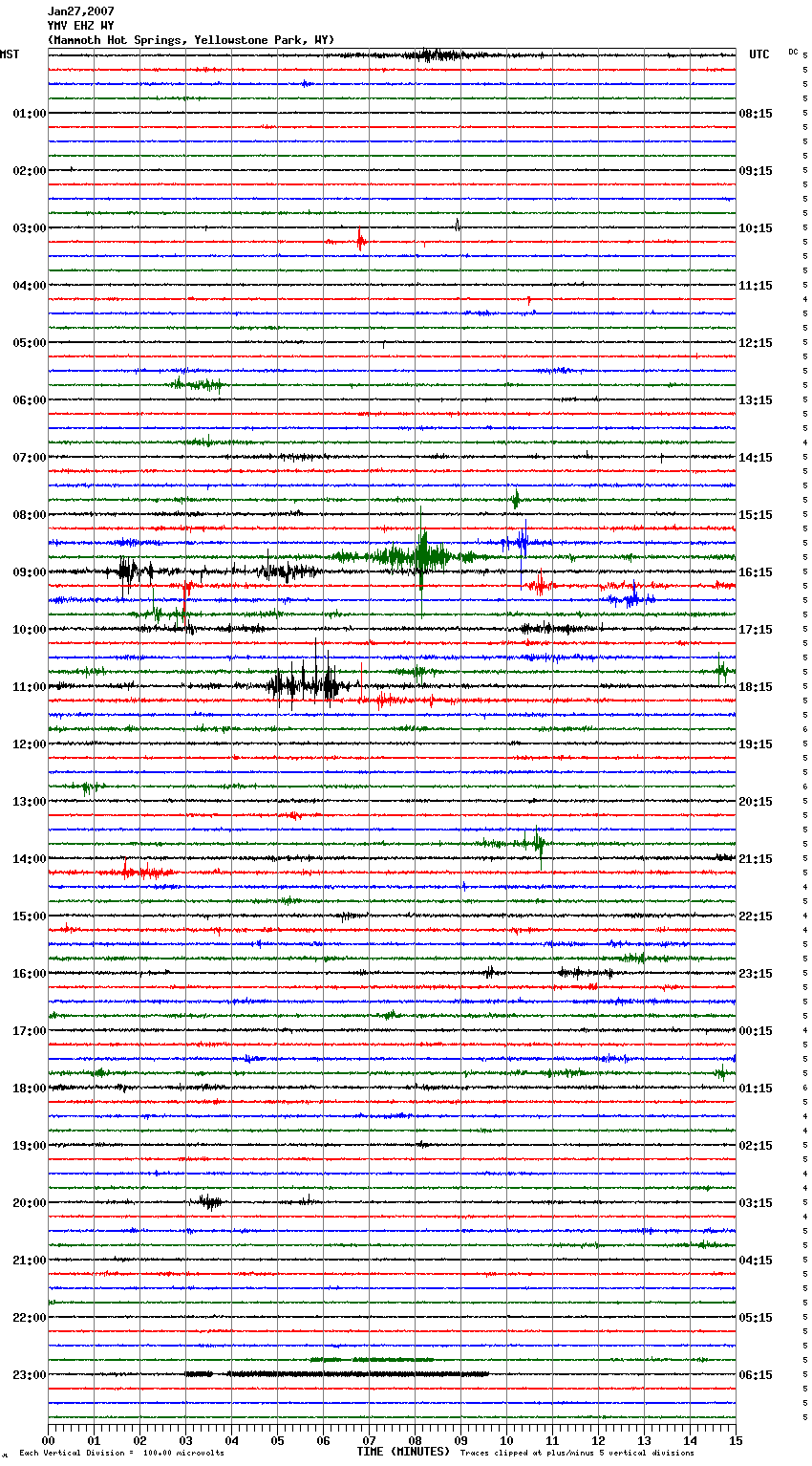Click the DC column header
Image resolution: width=812 pixels, height=1466 pixels.
(793, 52)
